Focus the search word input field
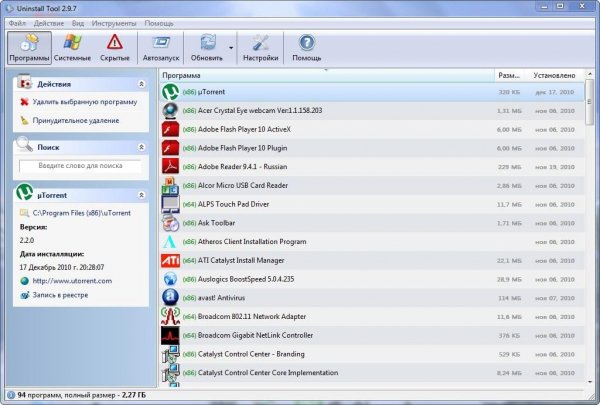The width and height of the screenshot is (600, 405). pos(80,166)
